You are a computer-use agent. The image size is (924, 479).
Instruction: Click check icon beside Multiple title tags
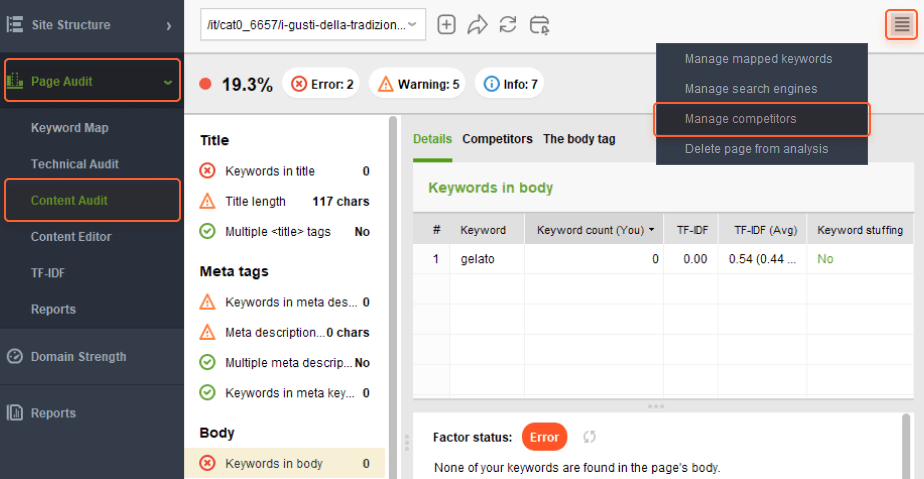(207, 231)
